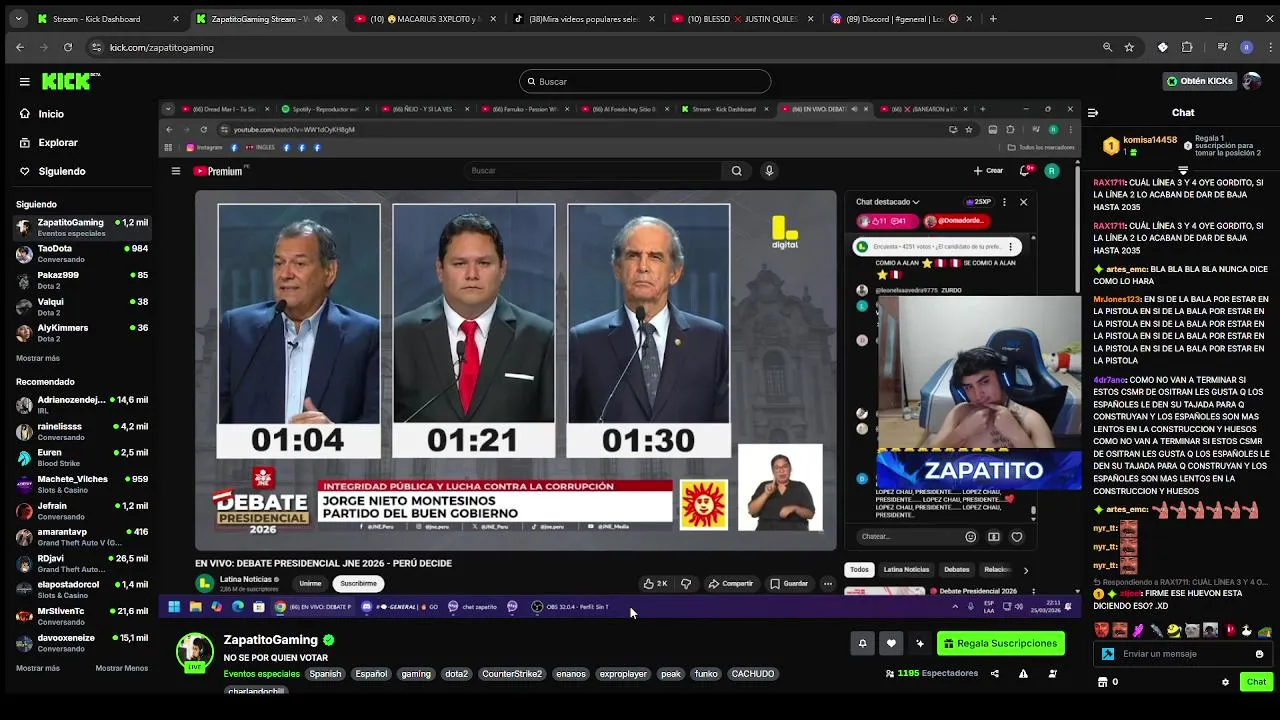Close the YouTube live chat X

1023,202
